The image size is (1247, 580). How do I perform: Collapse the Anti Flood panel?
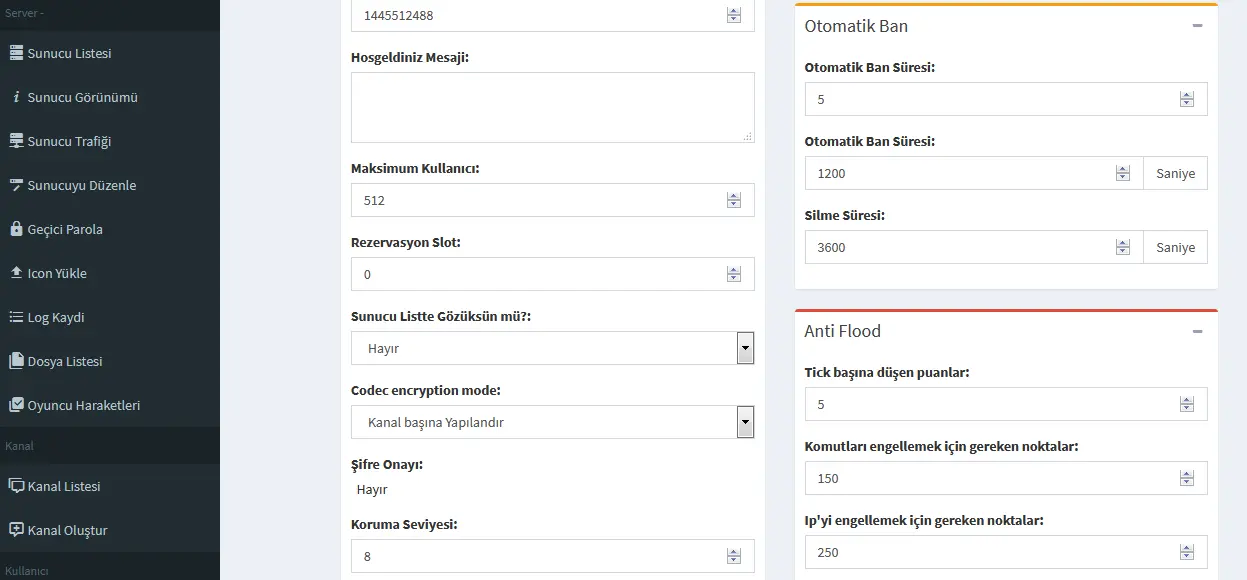click(x=1197, y=331)
